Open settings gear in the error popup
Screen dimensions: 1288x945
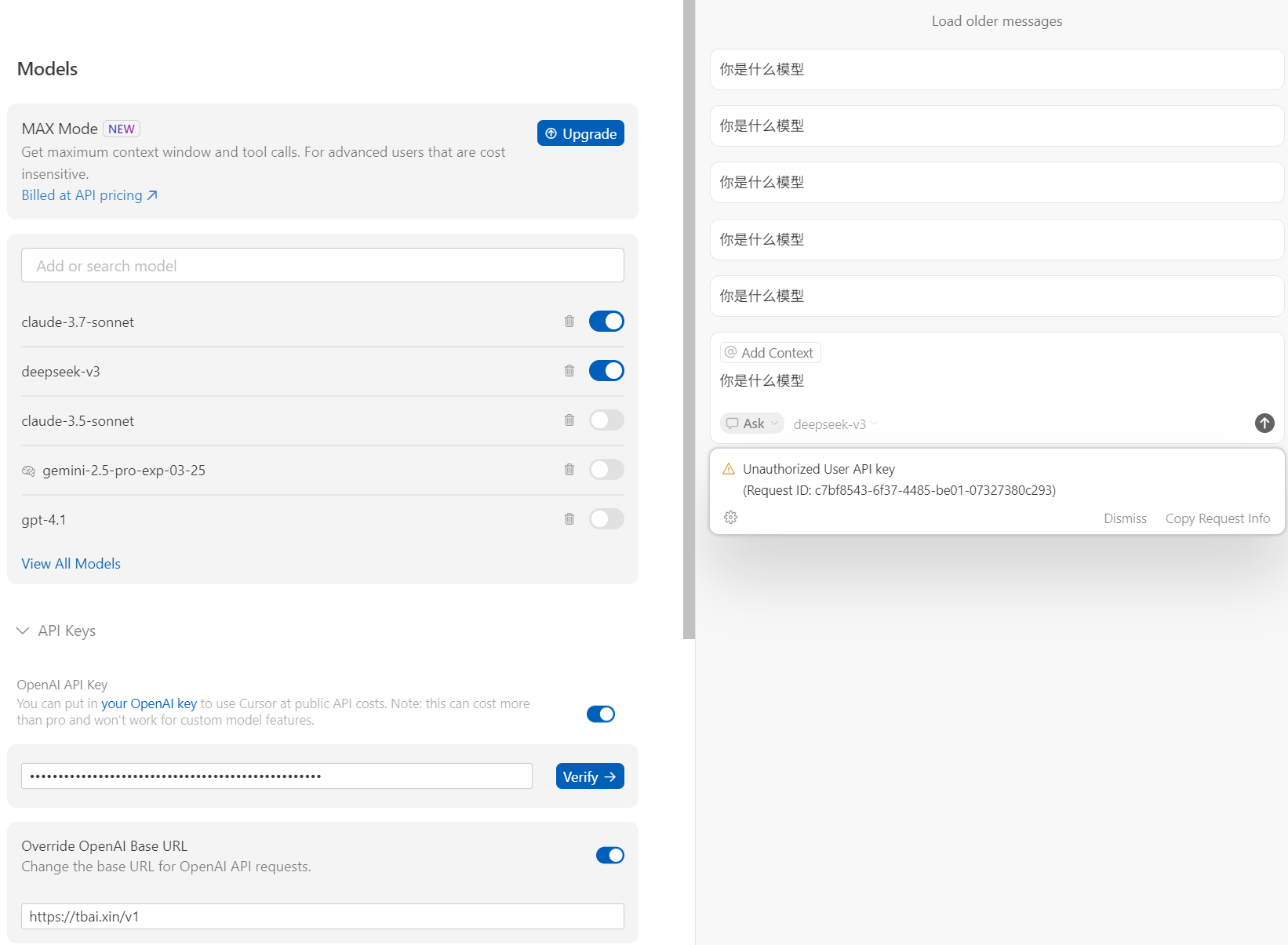(x=730, y=518)
